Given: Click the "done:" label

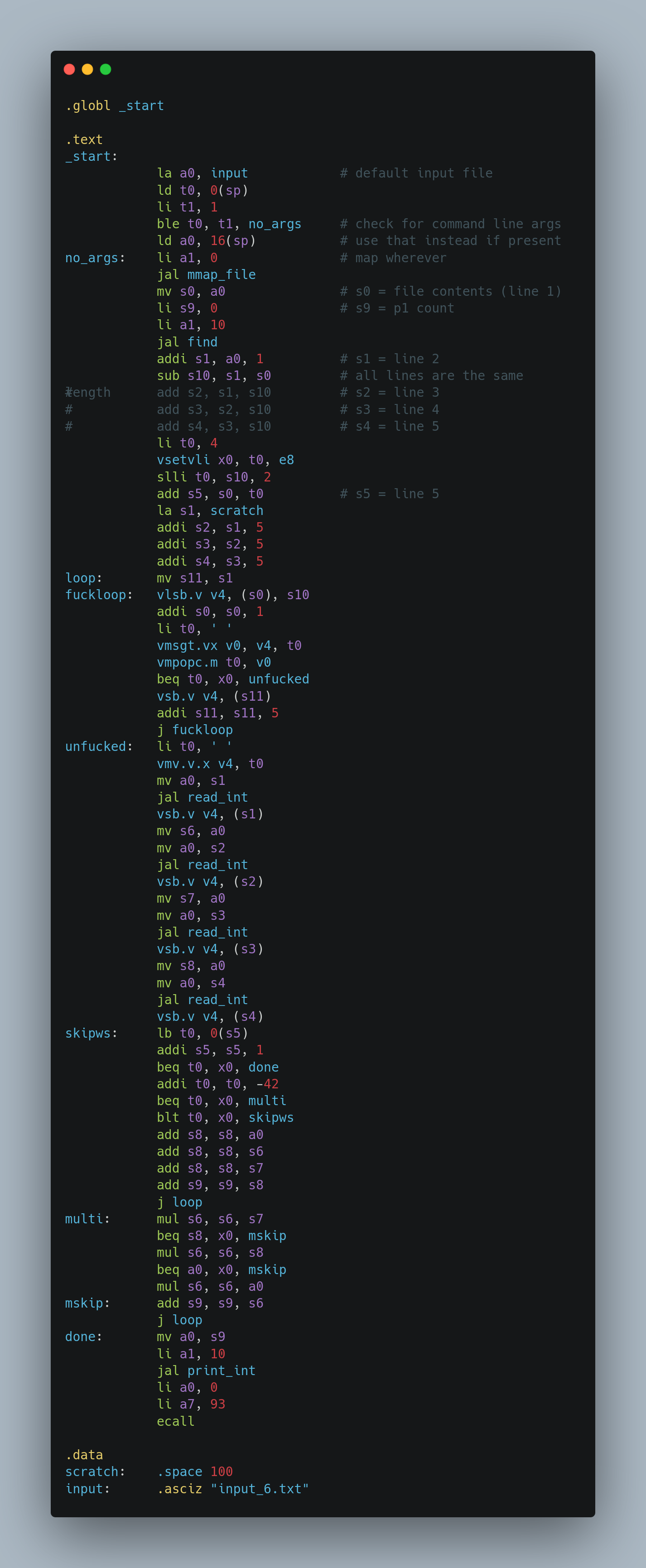Looking at the screenshot, I should [x=84, y=1337].
